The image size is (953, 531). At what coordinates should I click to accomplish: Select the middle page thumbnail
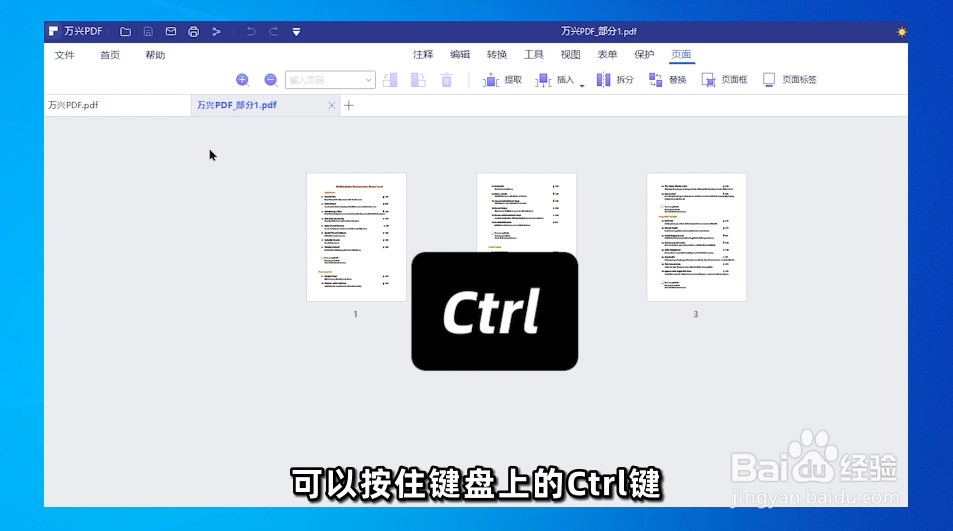tap(526, 213)
